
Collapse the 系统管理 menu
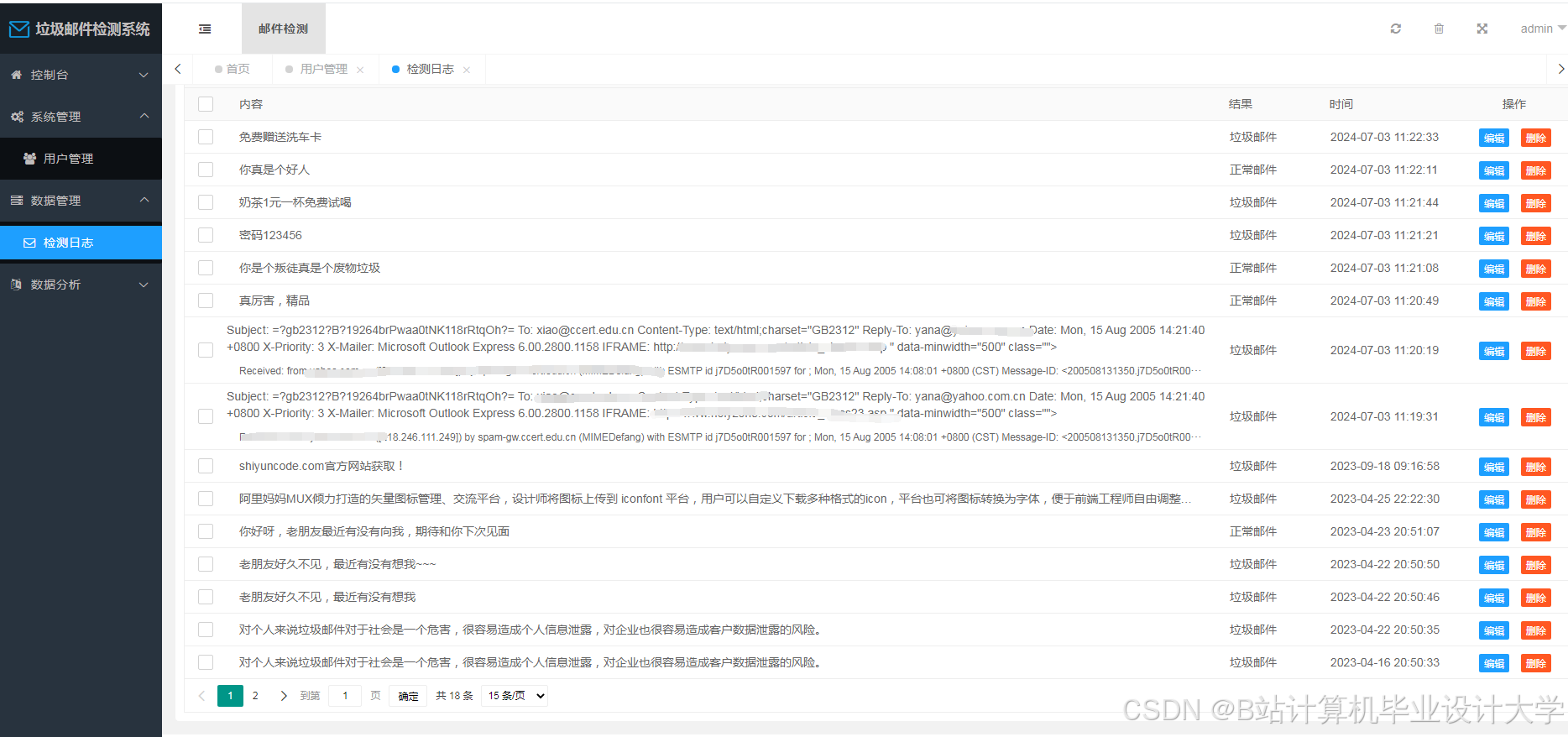click(x=81, y=117)
